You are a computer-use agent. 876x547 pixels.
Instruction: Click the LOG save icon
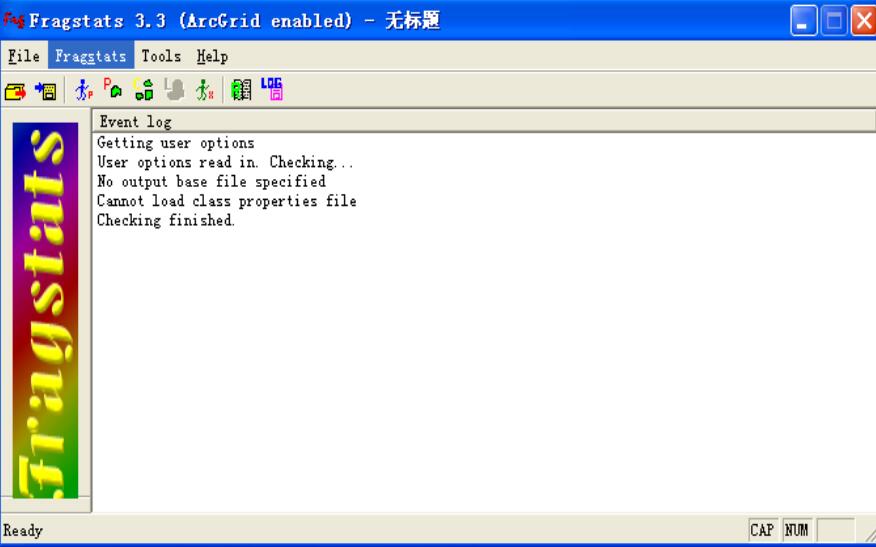pos(272,89)
